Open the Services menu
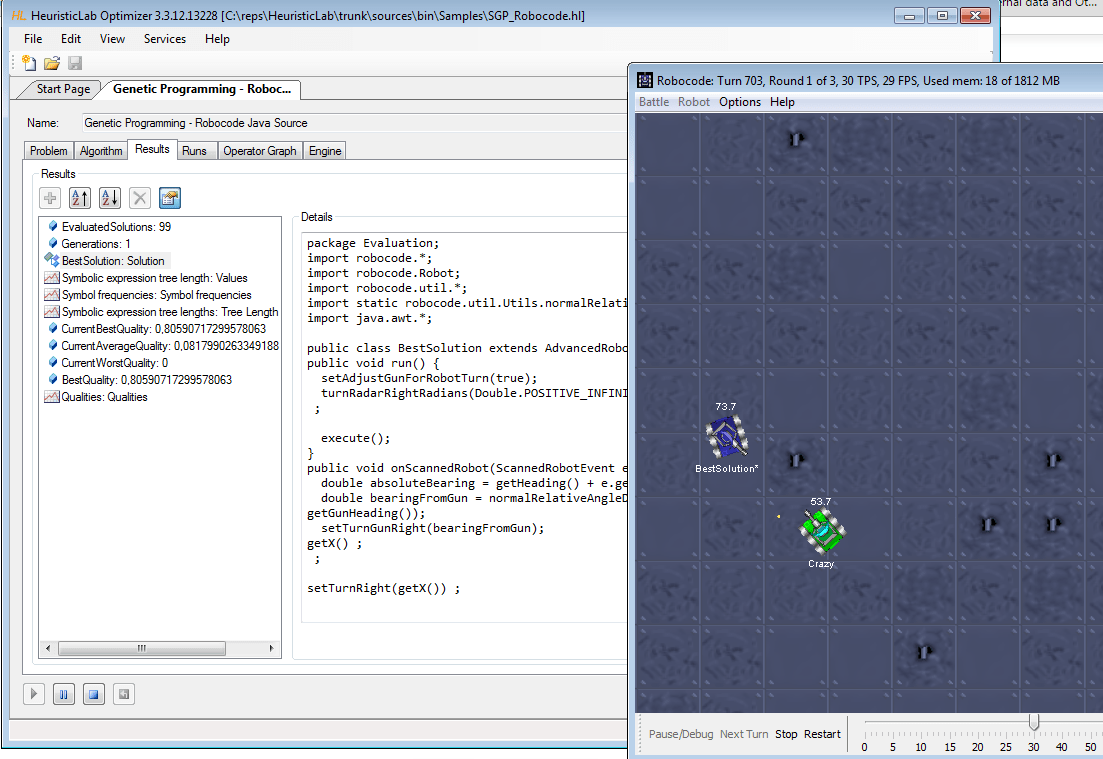 (165, 39)
